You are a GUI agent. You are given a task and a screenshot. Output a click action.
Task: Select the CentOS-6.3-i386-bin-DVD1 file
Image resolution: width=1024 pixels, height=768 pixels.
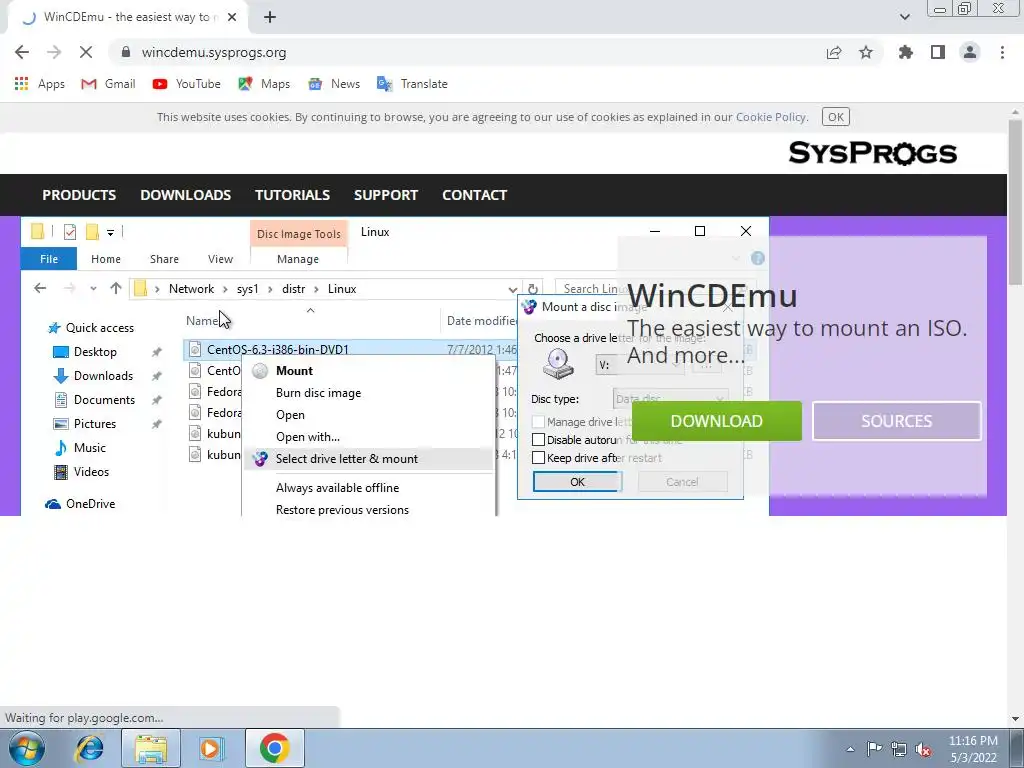pyautogui.click(x=278, y=349)
